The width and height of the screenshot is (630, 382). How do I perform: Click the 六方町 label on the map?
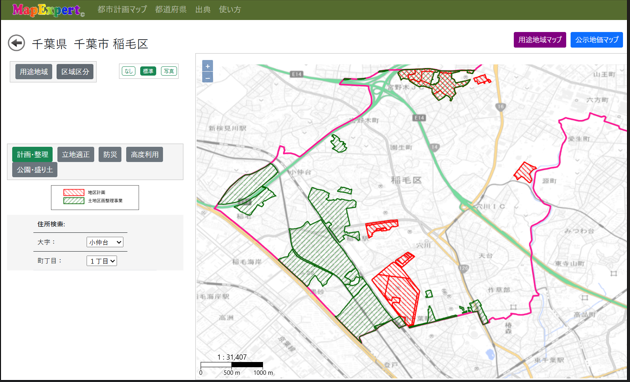tap(597, 100)
